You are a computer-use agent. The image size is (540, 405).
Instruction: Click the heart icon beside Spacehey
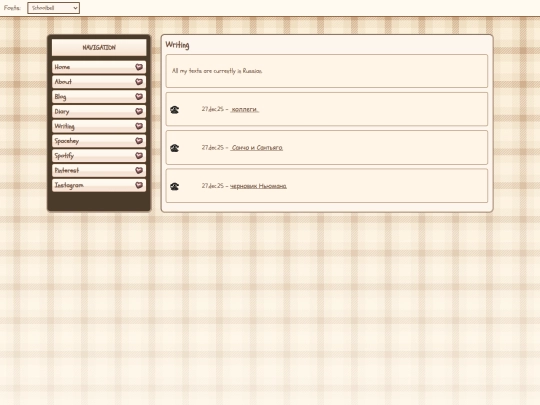(x=139, y=141)
